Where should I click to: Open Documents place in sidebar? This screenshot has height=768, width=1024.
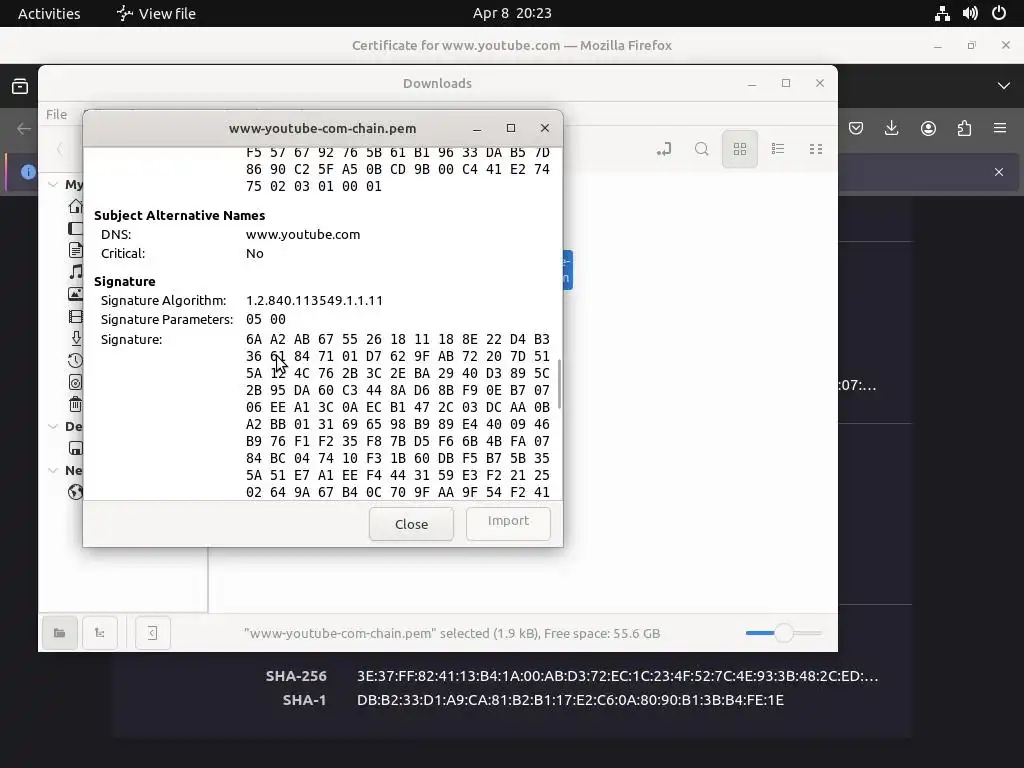76,250
